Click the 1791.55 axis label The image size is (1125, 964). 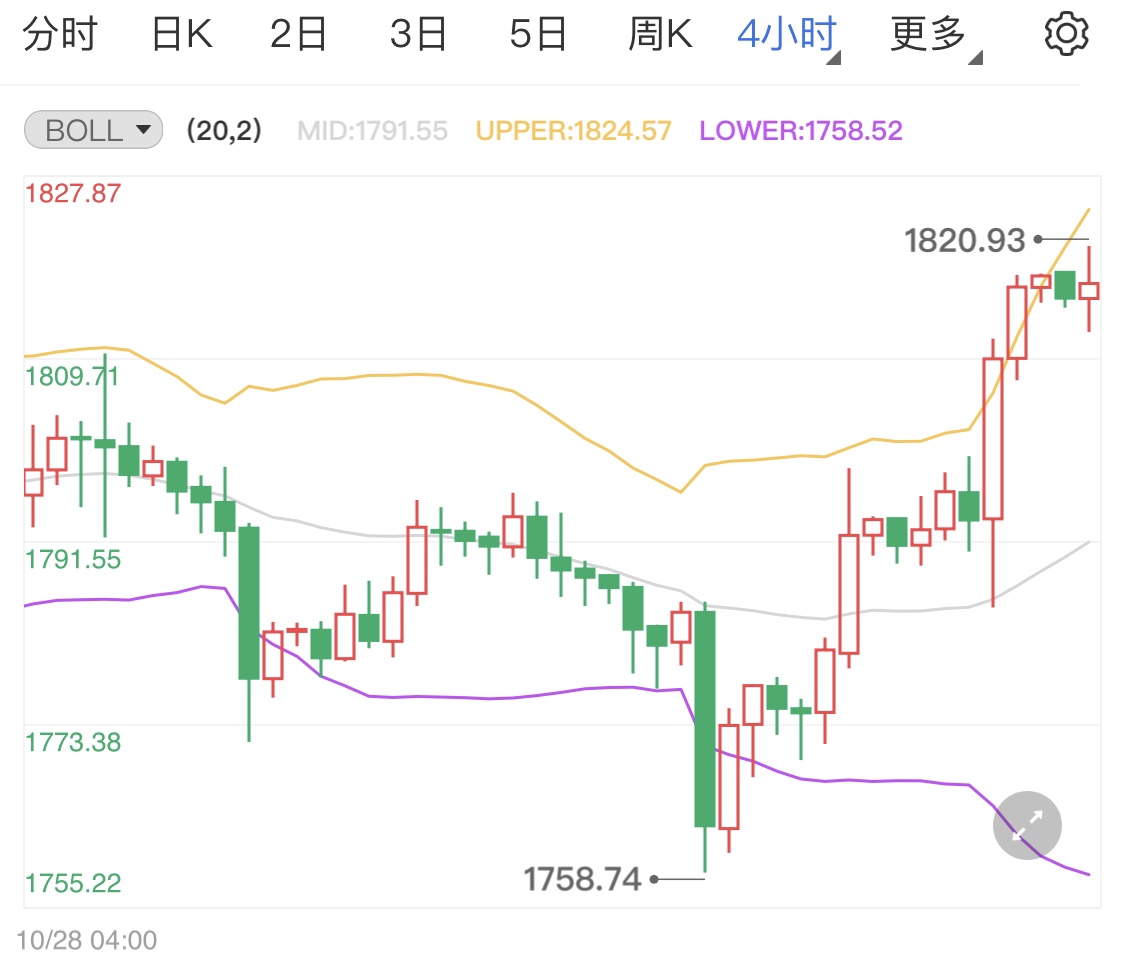(x=72, y=559)
